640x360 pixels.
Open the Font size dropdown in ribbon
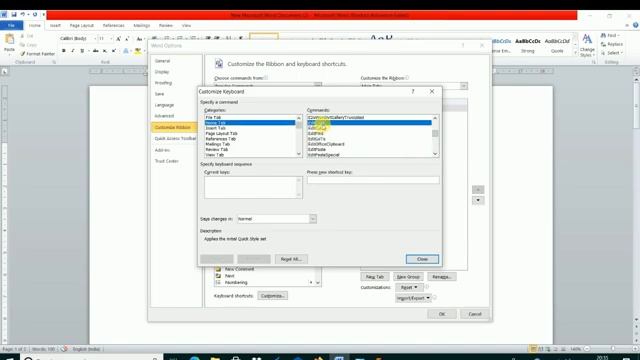(111, 38)
